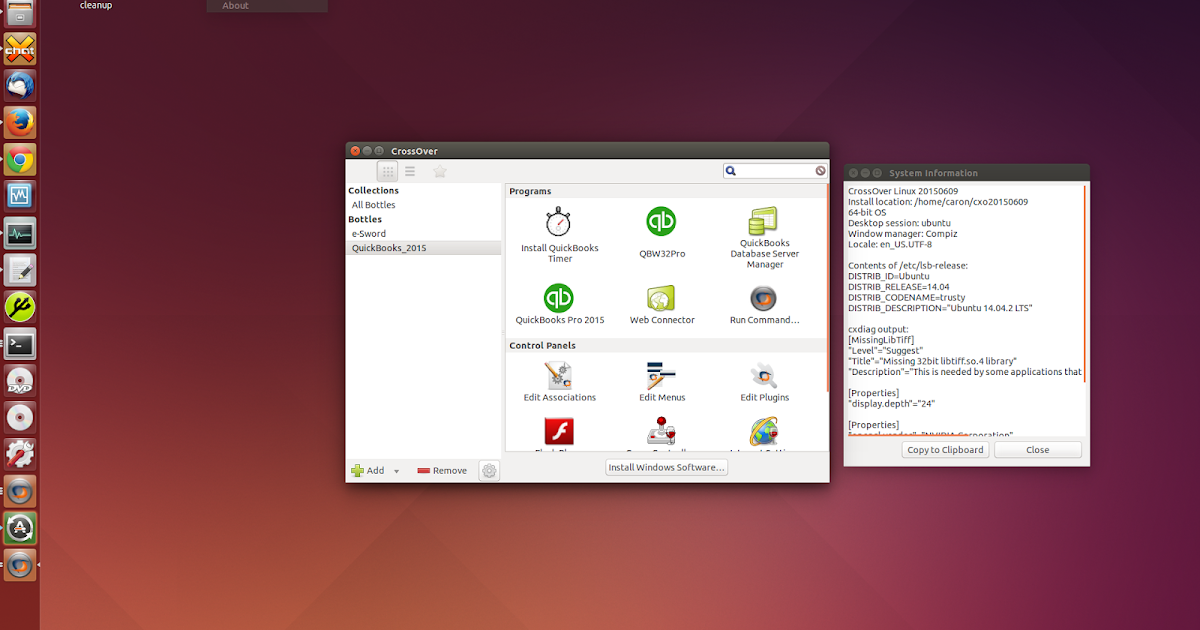Click the "DISTRIB_RELEASE=14.04" line
This screenshot has height=630, width=1200.
coord(899,286)
